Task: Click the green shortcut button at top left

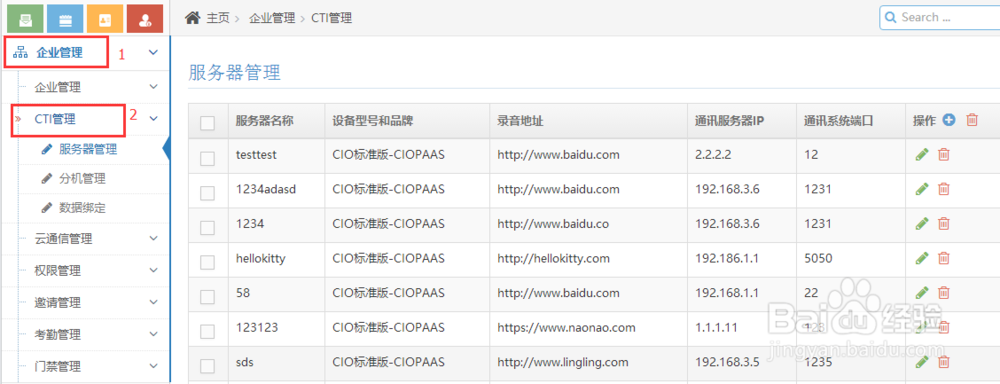Action: (x=25, y=18)
